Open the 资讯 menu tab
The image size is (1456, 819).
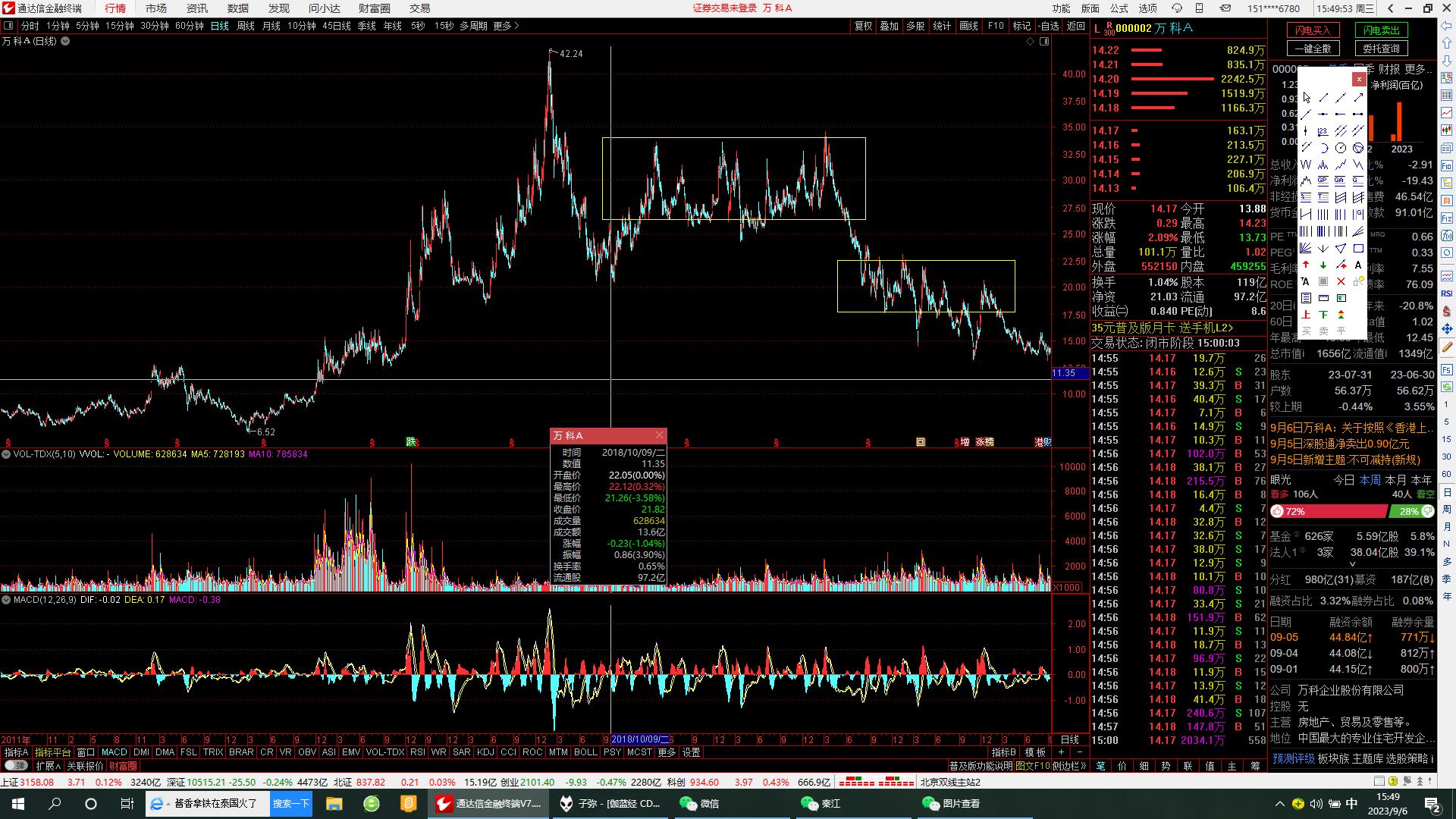(197, 8)
